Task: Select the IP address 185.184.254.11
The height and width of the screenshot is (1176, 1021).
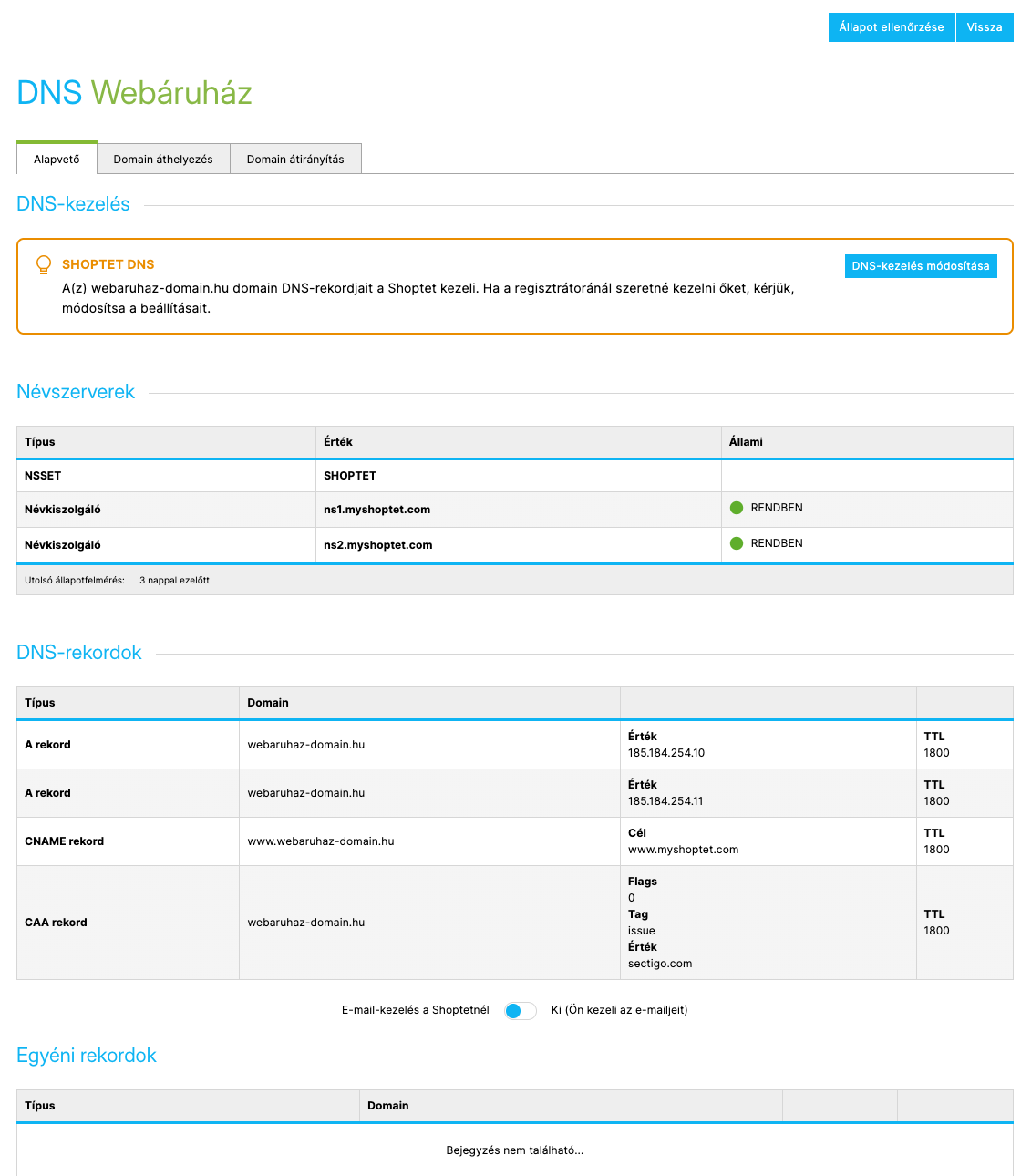Action: [665, 801]
